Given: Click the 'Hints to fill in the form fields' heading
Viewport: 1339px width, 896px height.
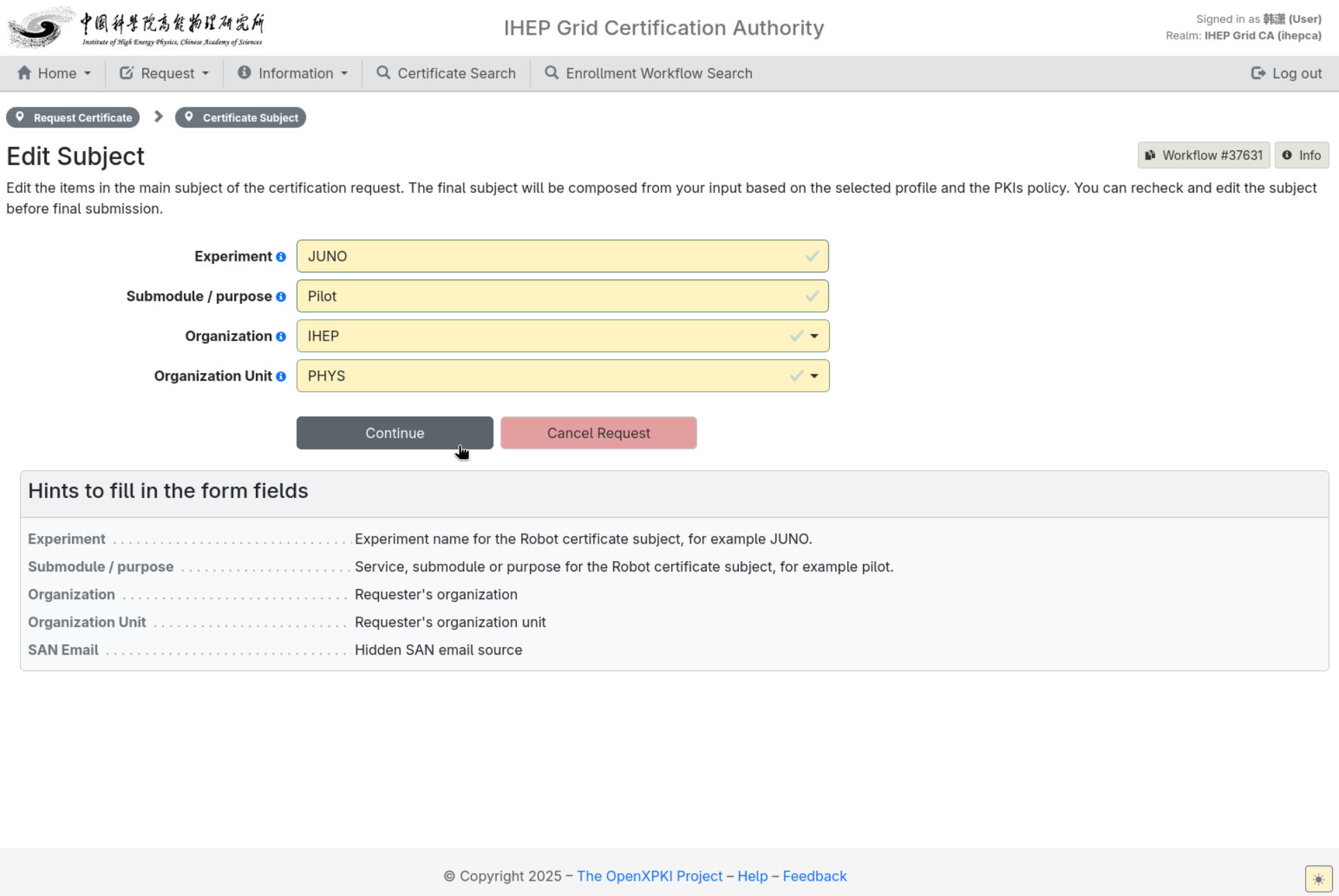Looking at the screenshot, I should (x=168, y=491).
